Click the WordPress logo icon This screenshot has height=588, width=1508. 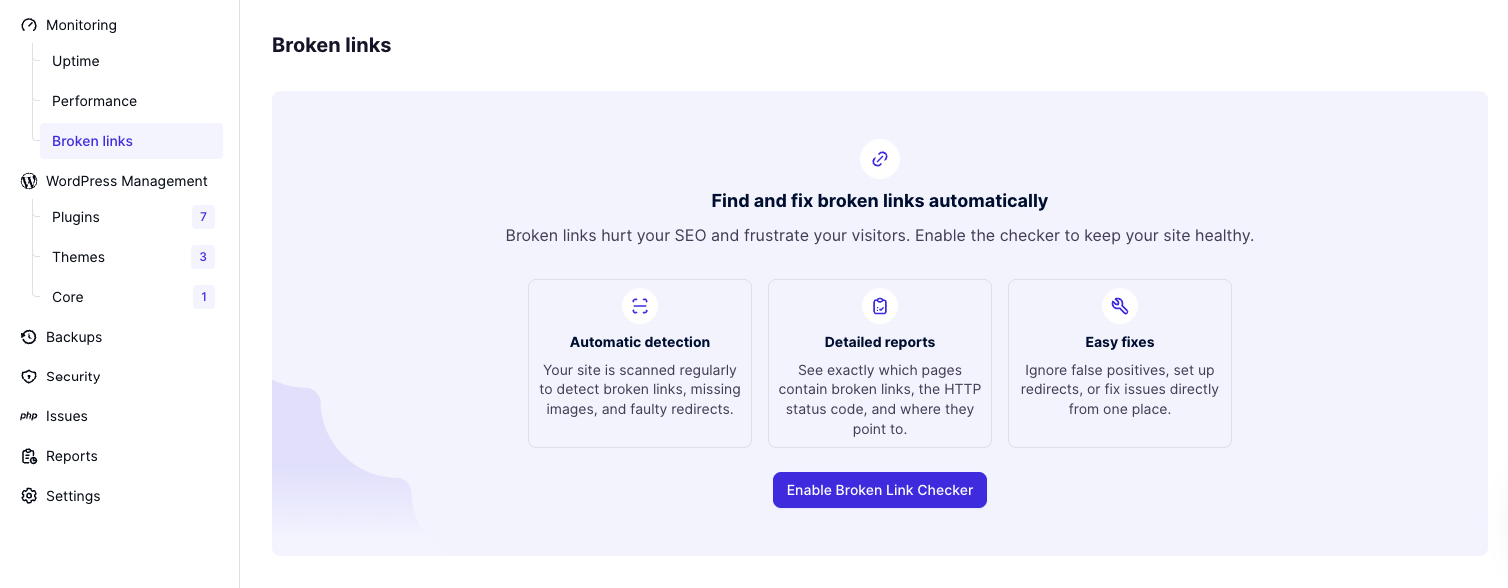point(29,181)
